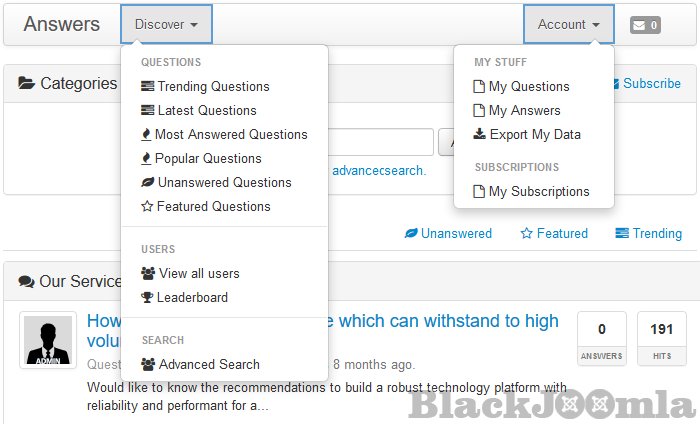This screenshot has width=700, height=424.
Task: Select Most Answered Questions menu entry
Action: click(231, 134)
